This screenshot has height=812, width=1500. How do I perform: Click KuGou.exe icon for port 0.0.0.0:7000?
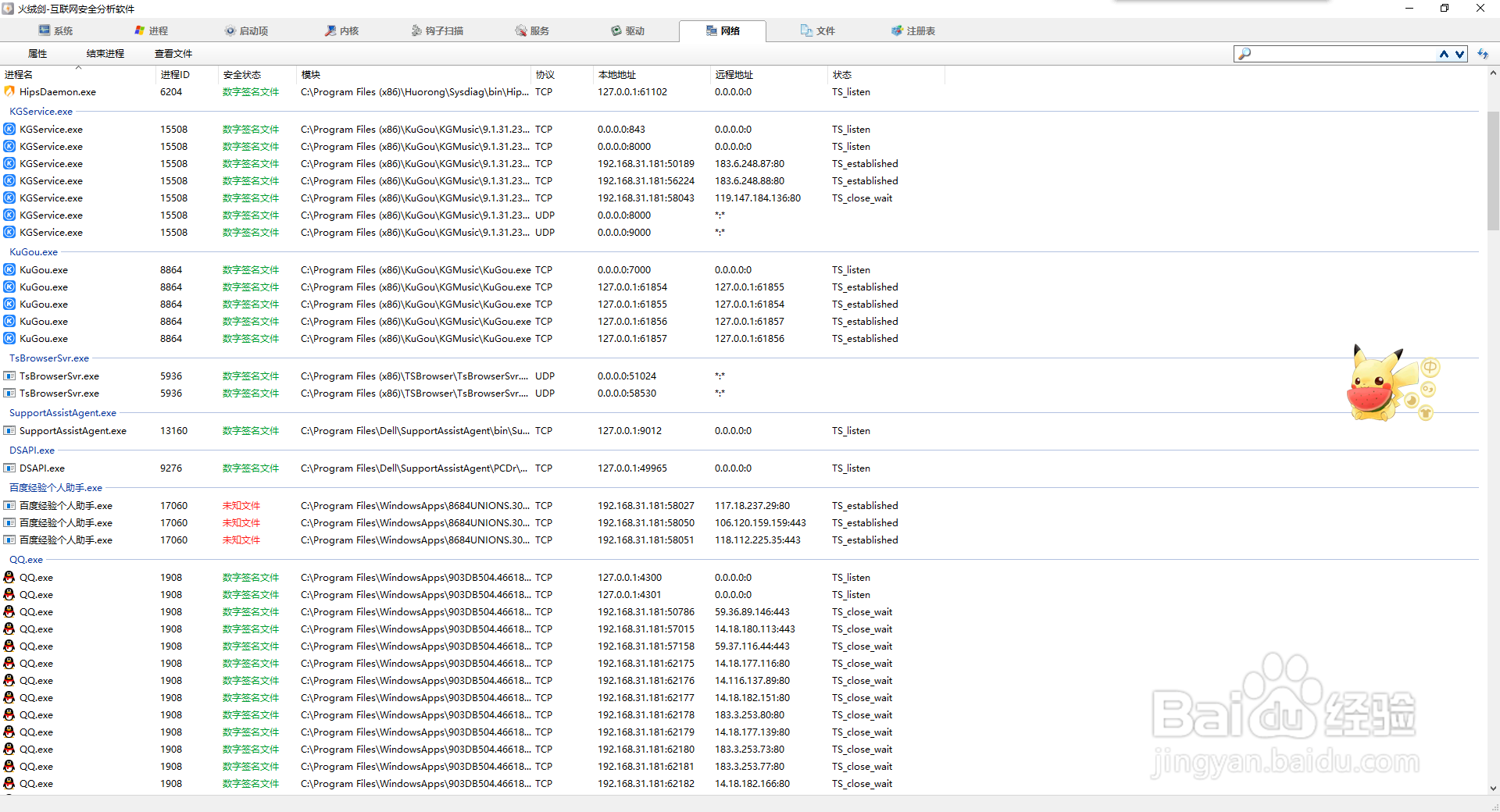[x=9, y=269]
